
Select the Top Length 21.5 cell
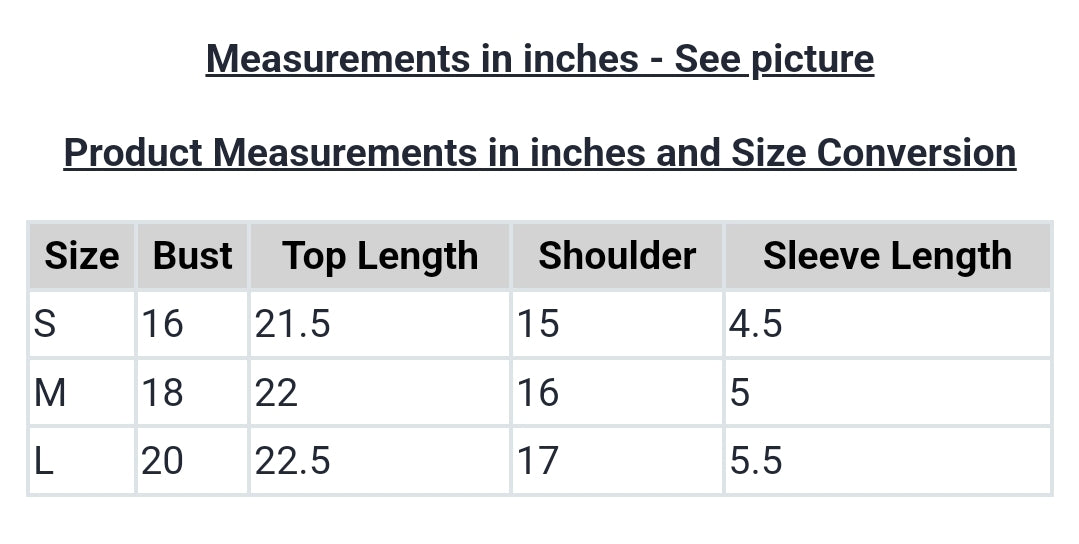(292, 324)
